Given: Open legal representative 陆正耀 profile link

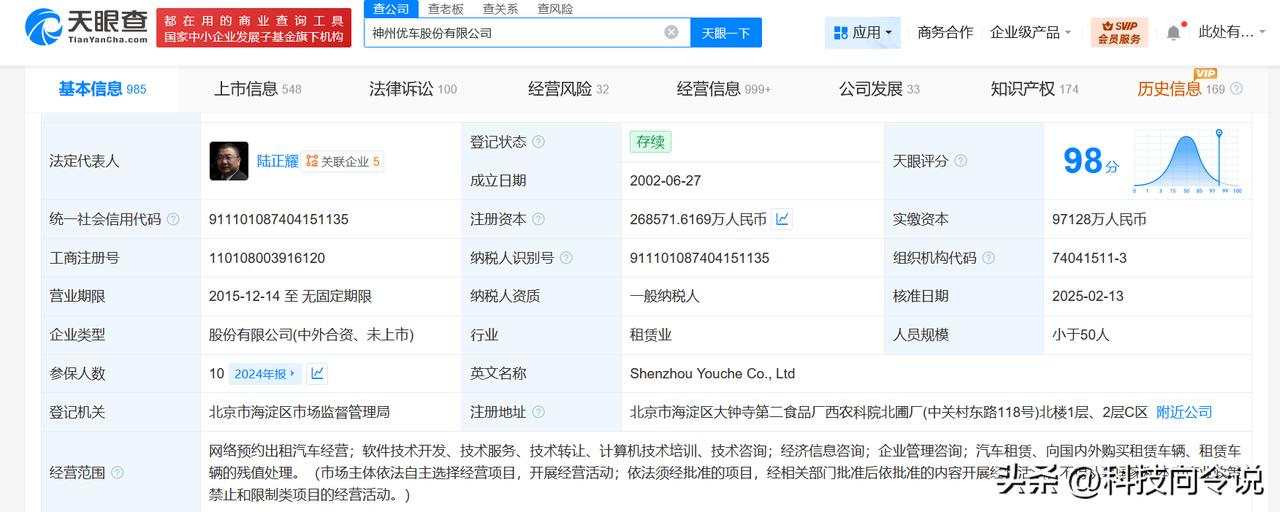Looking at the screenshot, I should [x=277, y=161].
